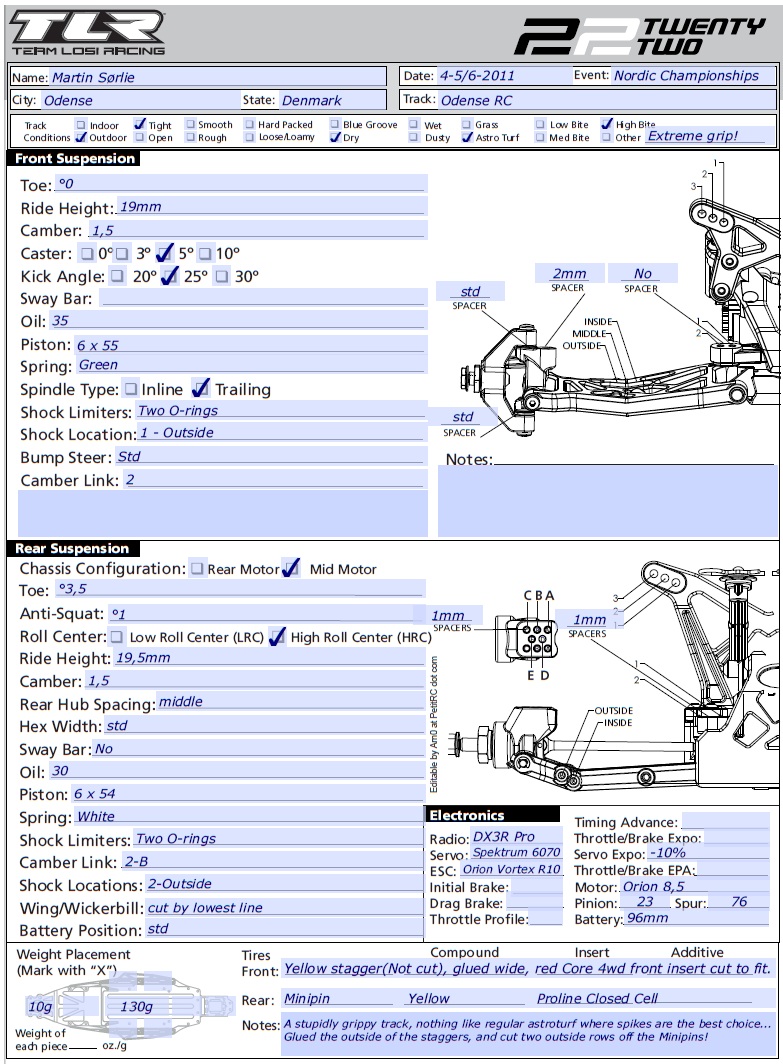Select the 3° caster checkbox

(x=122, y=254)
